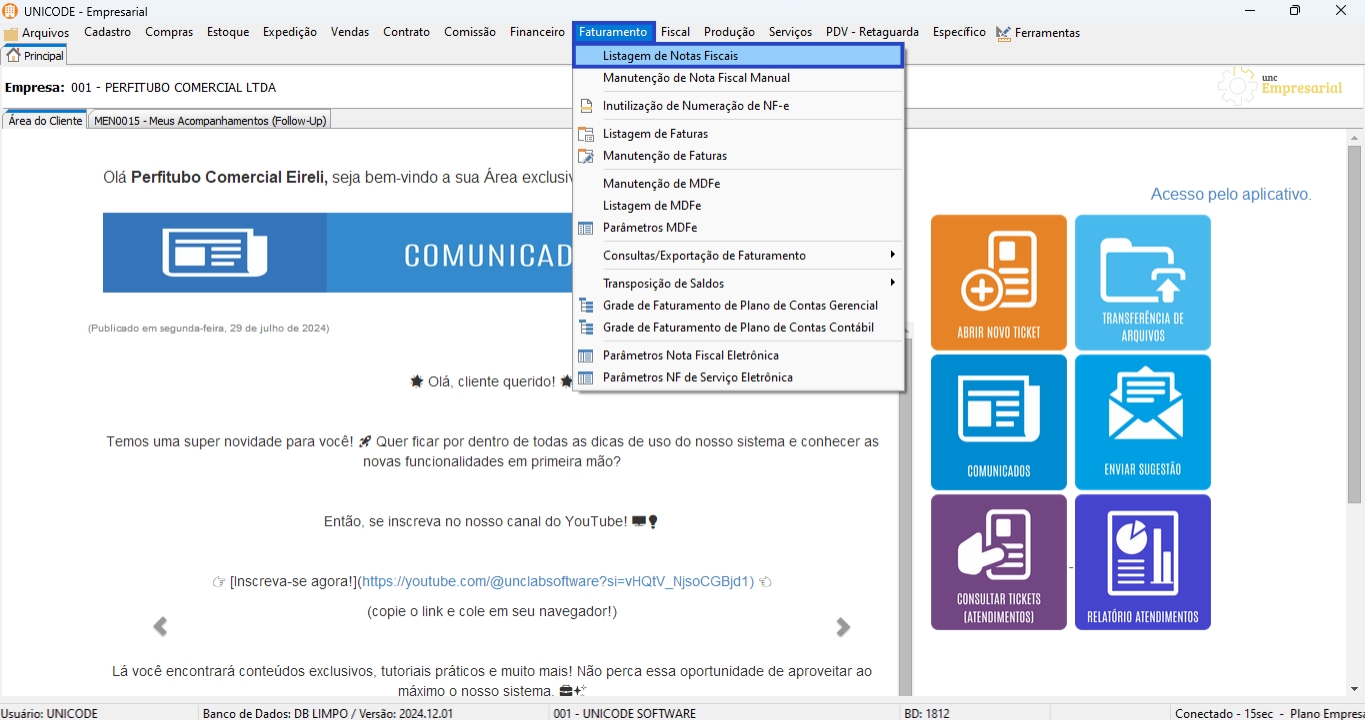Click the Enviar Sugestão envelope tile
This screenshot has height=720, width=1365.
pyautogui.click(x=1142, y=422)
